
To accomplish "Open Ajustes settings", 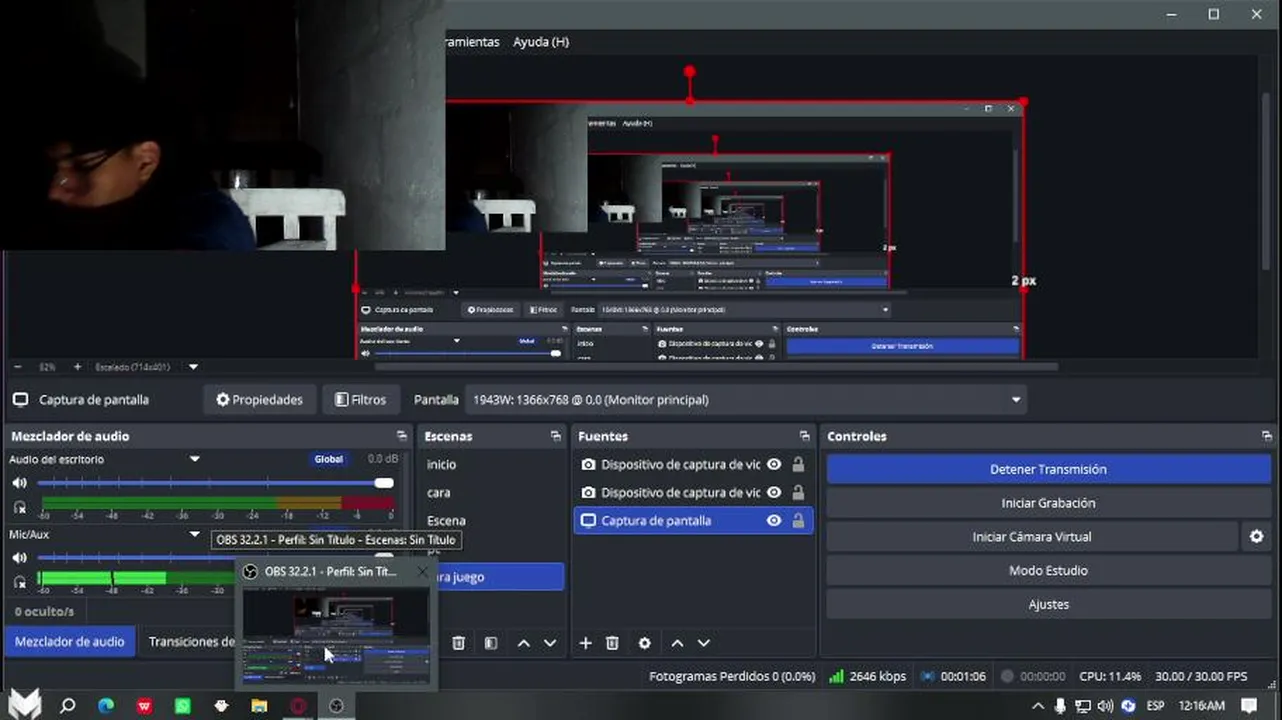I will click(1049, 605).
